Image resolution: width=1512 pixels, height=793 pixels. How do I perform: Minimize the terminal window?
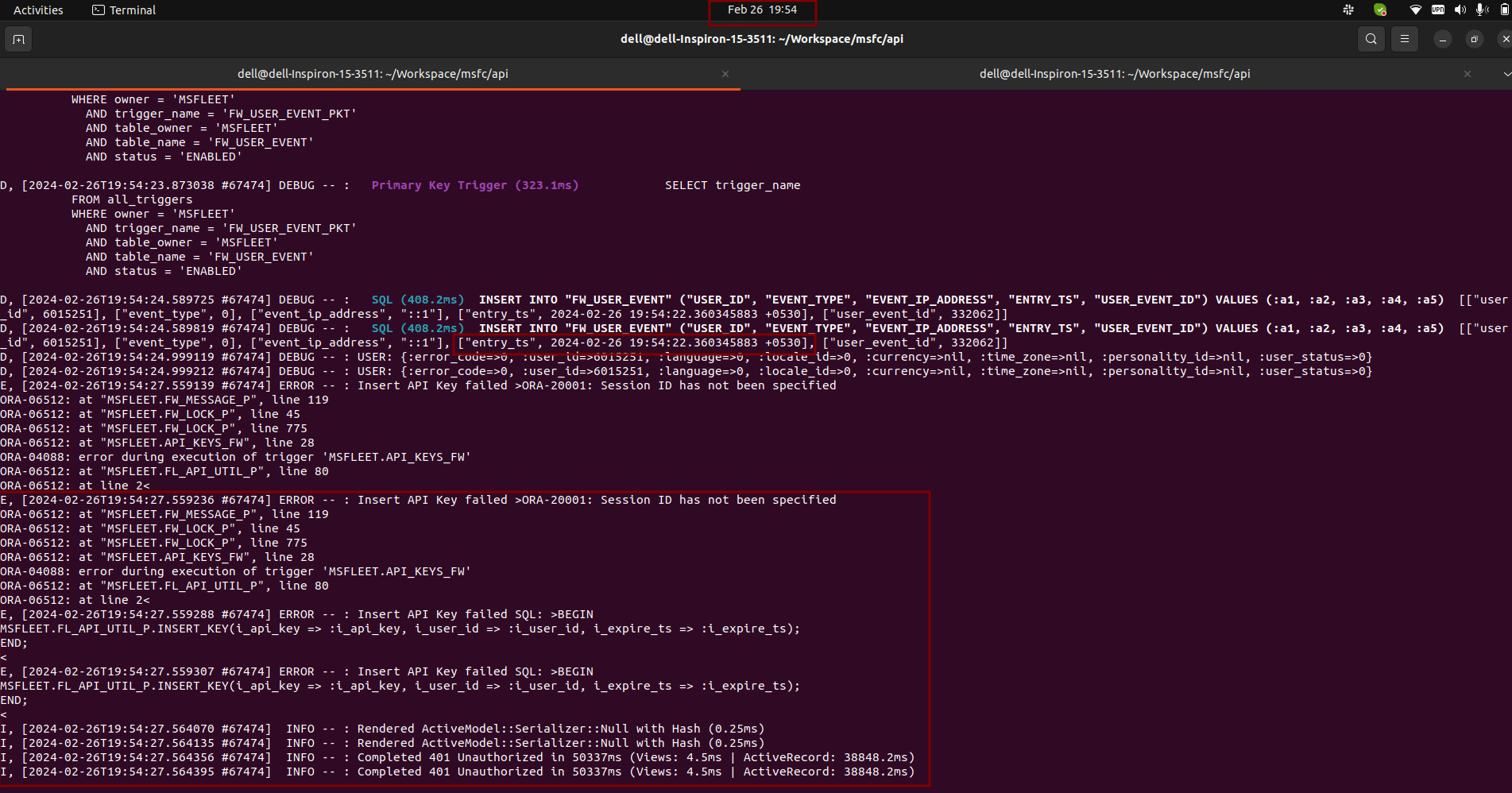pyautogui.click(x=1442, y=39)
